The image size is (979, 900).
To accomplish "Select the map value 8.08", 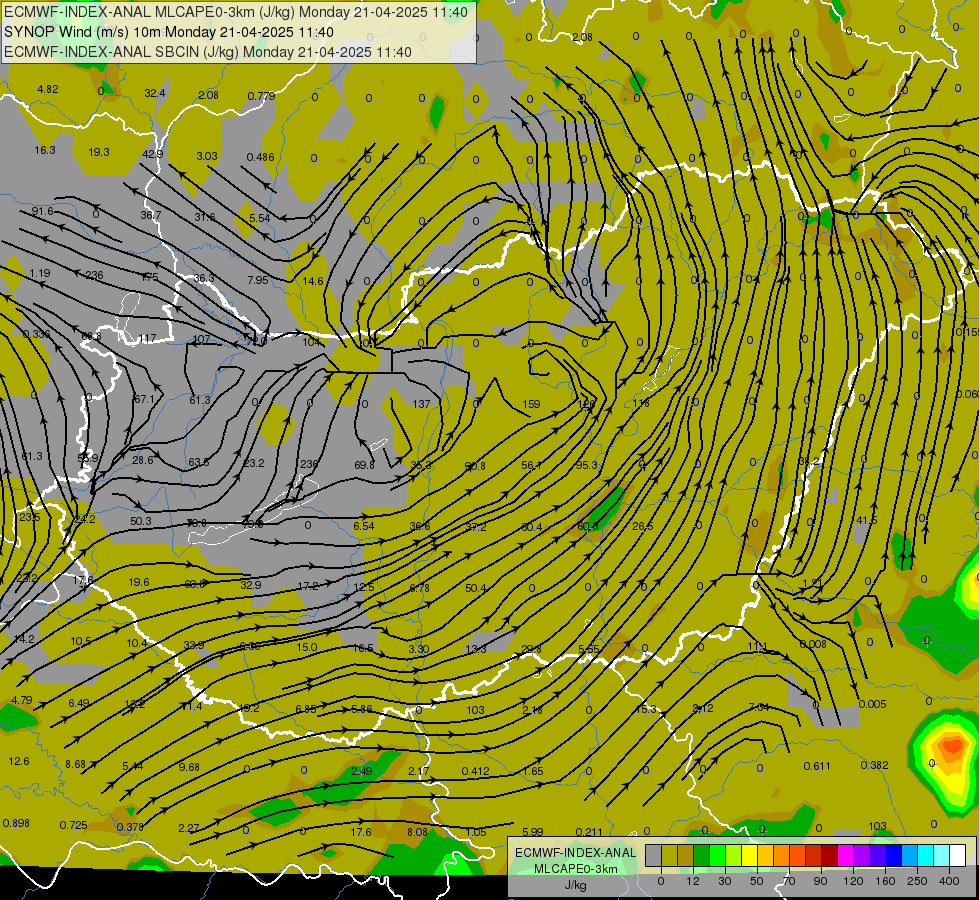I will 417,832.
